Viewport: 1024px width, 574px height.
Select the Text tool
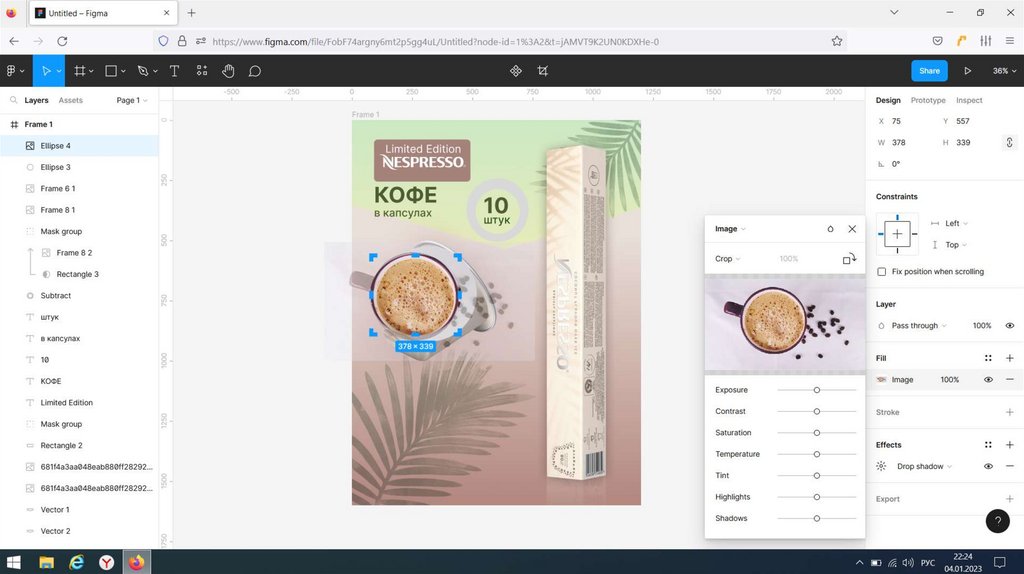click(x=174, y=71)
